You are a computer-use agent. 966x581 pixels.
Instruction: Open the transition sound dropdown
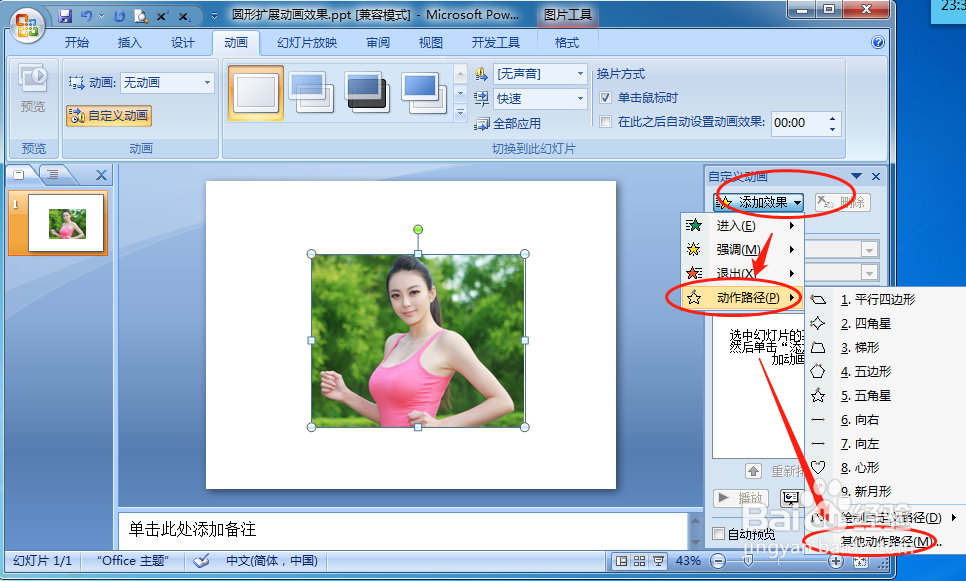580,74
